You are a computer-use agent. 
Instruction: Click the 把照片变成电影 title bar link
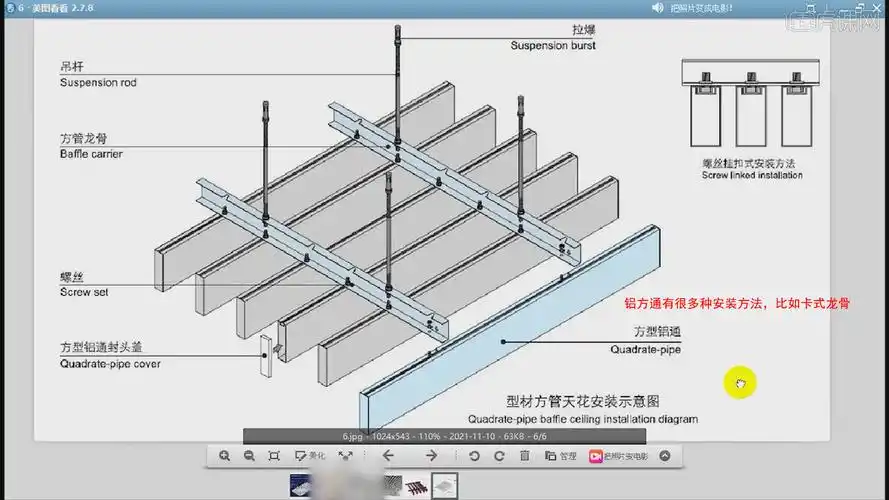[701, 9]
